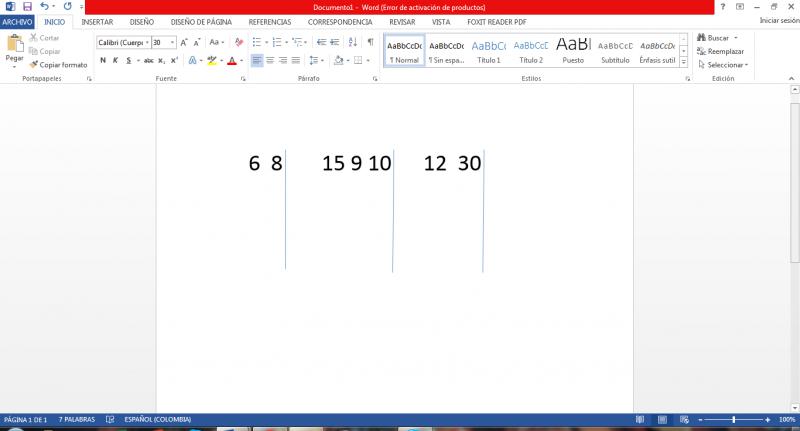
Task: Click the vertical scrollbar down arrow
Action: coord(794,408)
